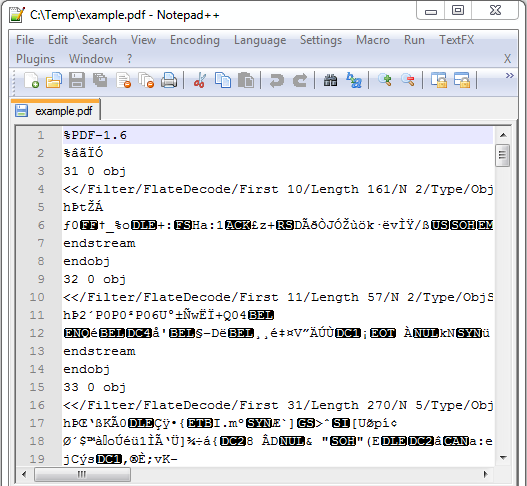Viewport: 527px width, 486px height.
Task: Click 'endstream' on line 13
Action: (99, 351)
